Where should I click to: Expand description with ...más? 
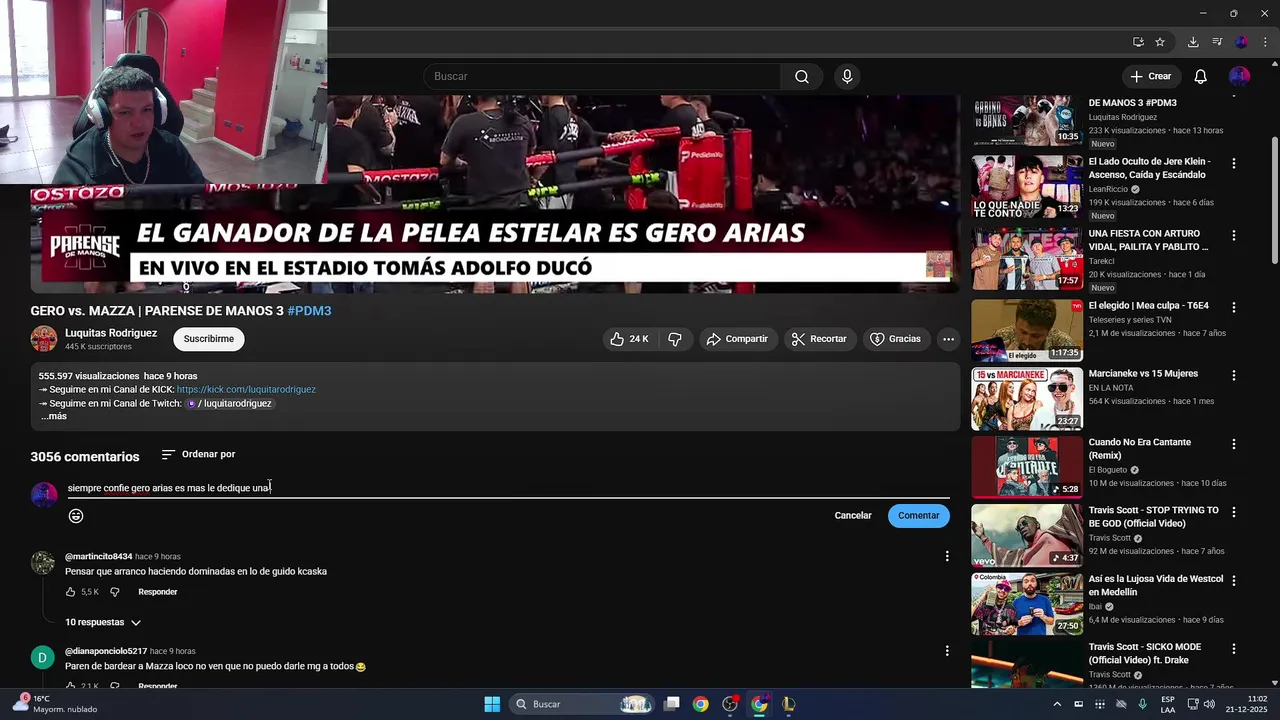54,416
